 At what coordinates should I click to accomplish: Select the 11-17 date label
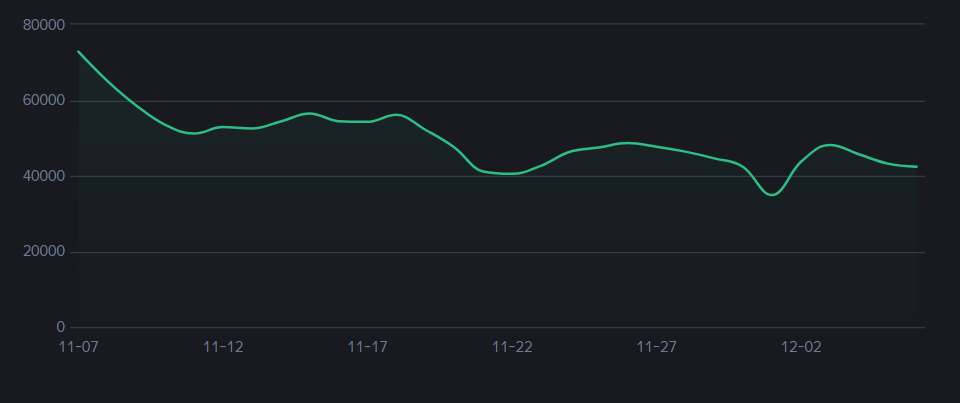367,347
